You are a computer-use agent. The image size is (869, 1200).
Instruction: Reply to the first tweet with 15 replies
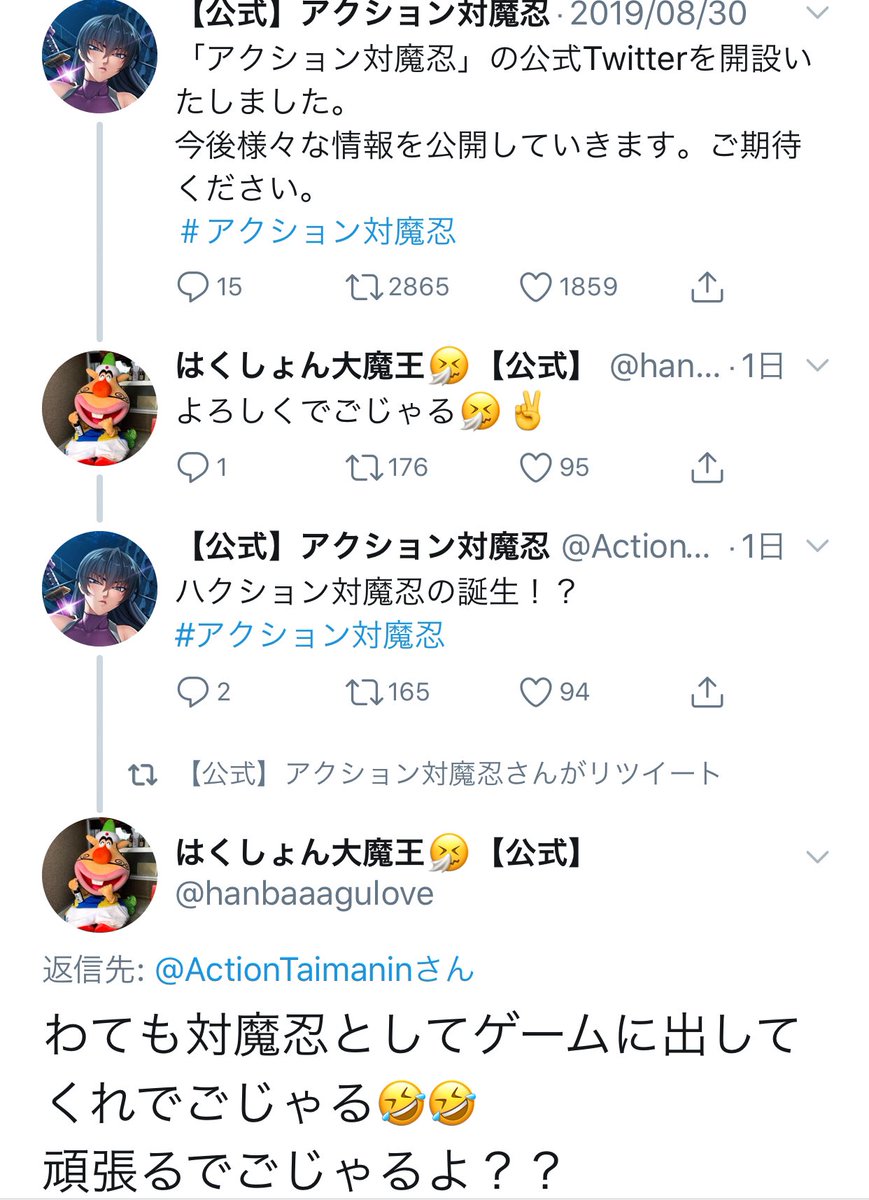(192, 287)
